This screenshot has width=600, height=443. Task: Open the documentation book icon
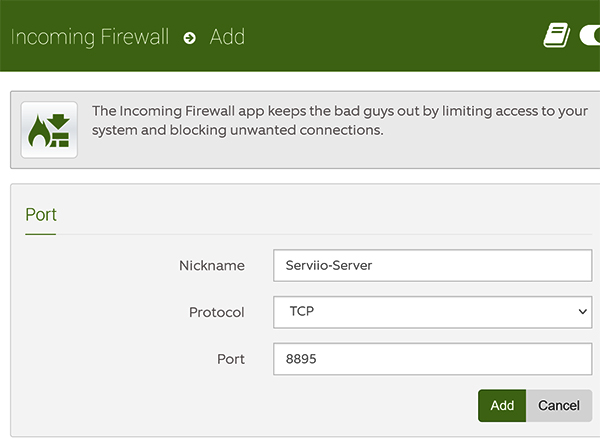pyautogui.click(x=556, y=35)
